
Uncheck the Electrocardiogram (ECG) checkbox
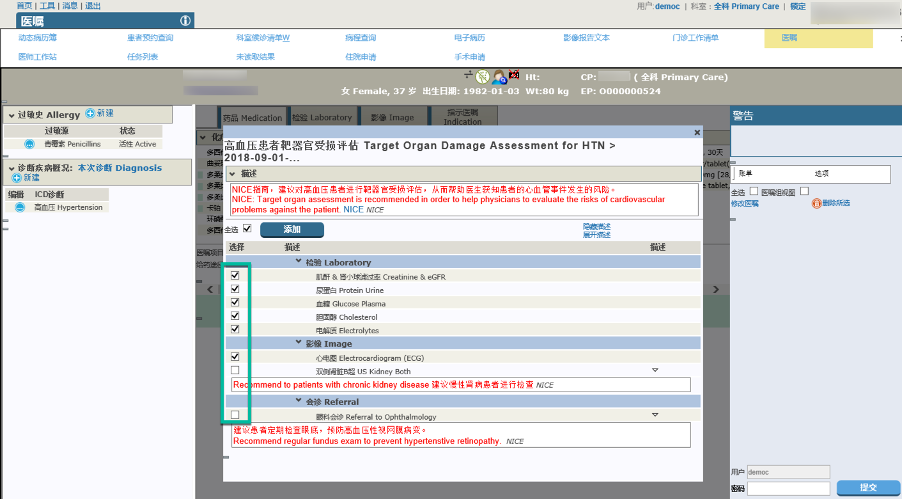[235, 357]
